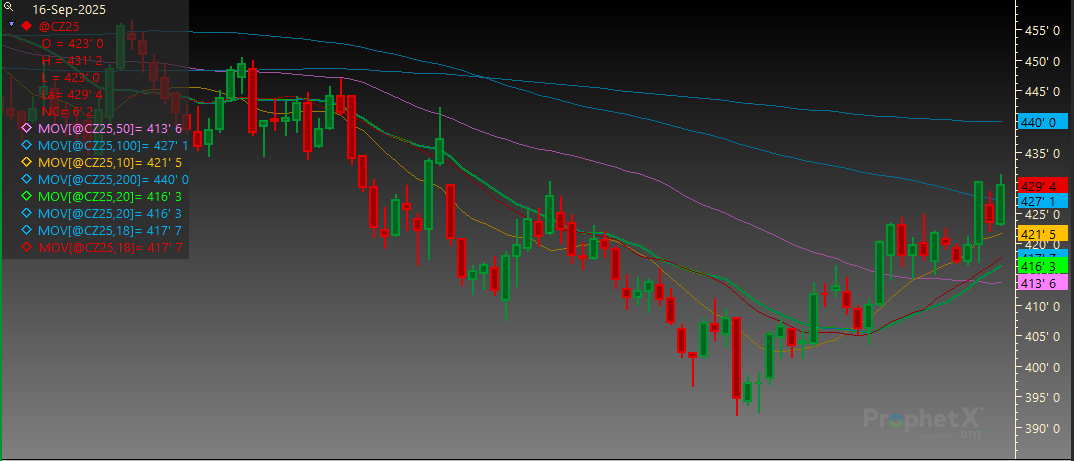
Task: Click the green diamond marker for MOV 20
Action: coord(27,197)
